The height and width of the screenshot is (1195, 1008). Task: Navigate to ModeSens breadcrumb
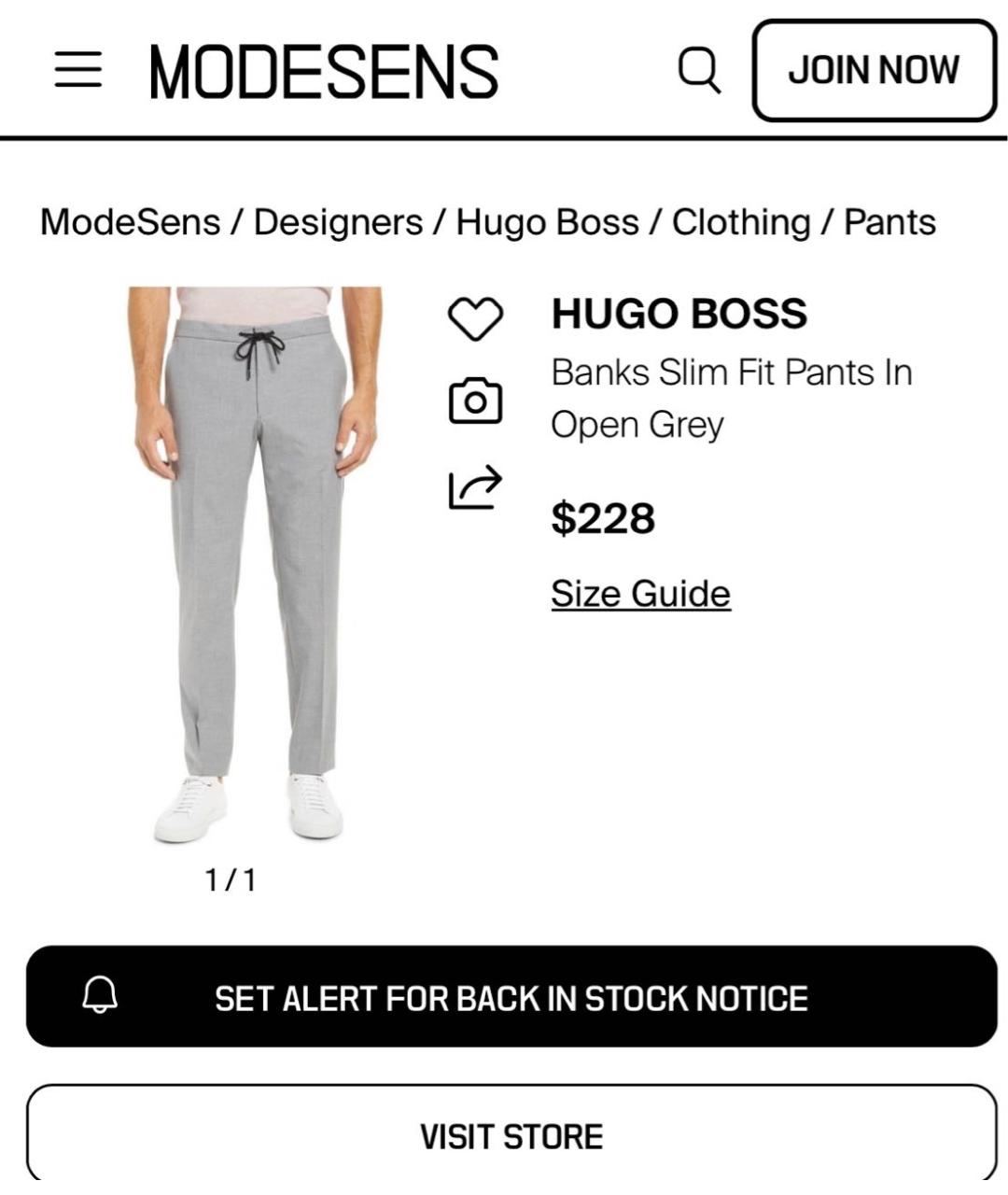131,222
